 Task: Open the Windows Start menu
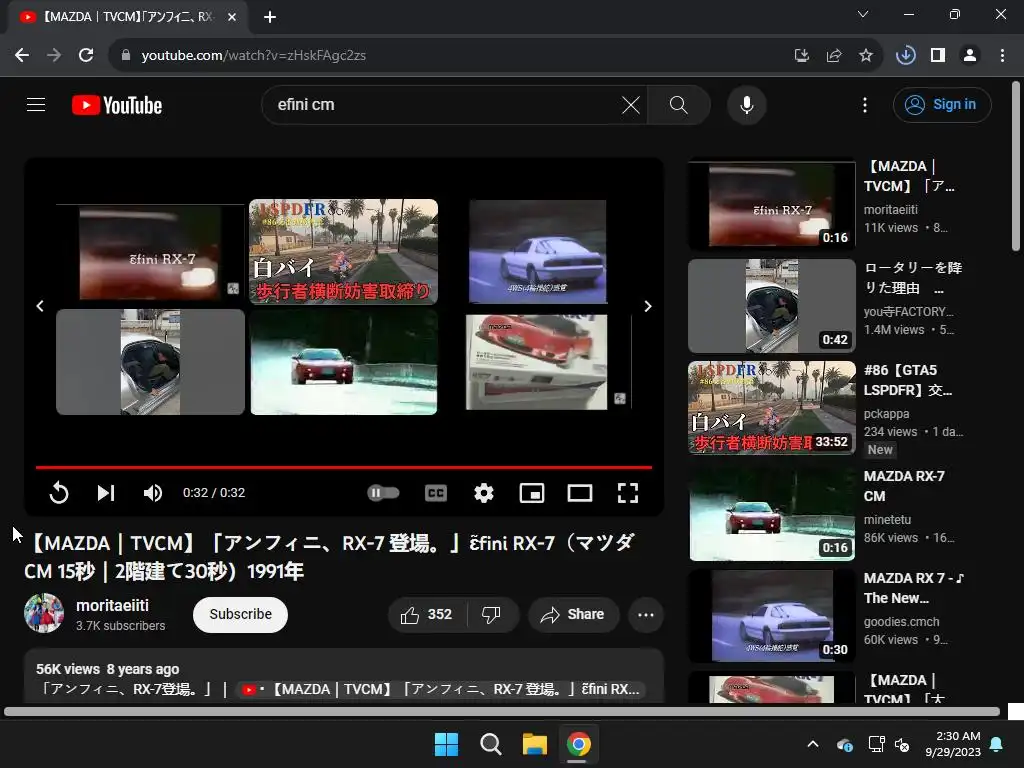(447, 744)
